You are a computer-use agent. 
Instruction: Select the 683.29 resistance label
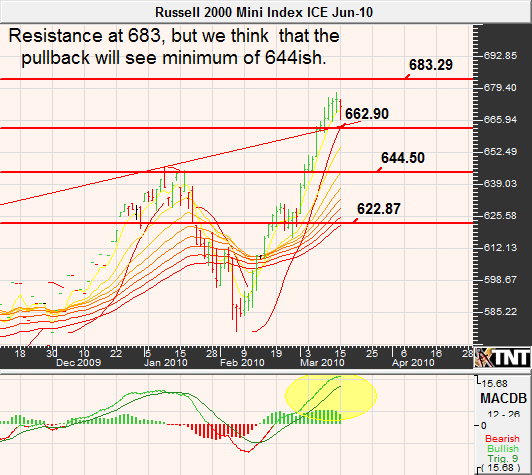coord(431,64)
